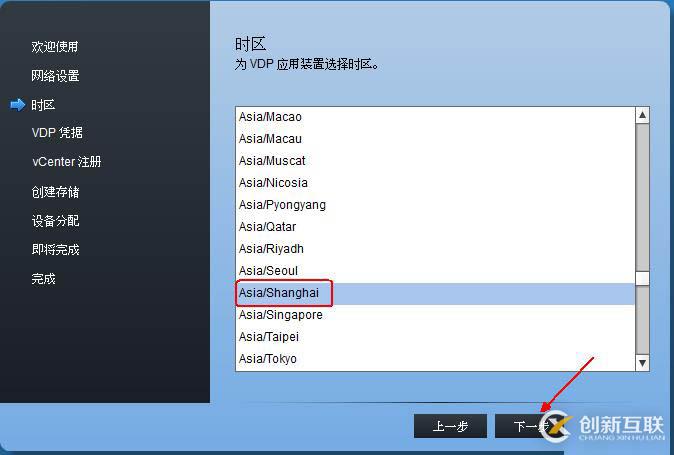Open VDP 凭据 wizard step
The image size is (674, 455).
coord(57,133)
